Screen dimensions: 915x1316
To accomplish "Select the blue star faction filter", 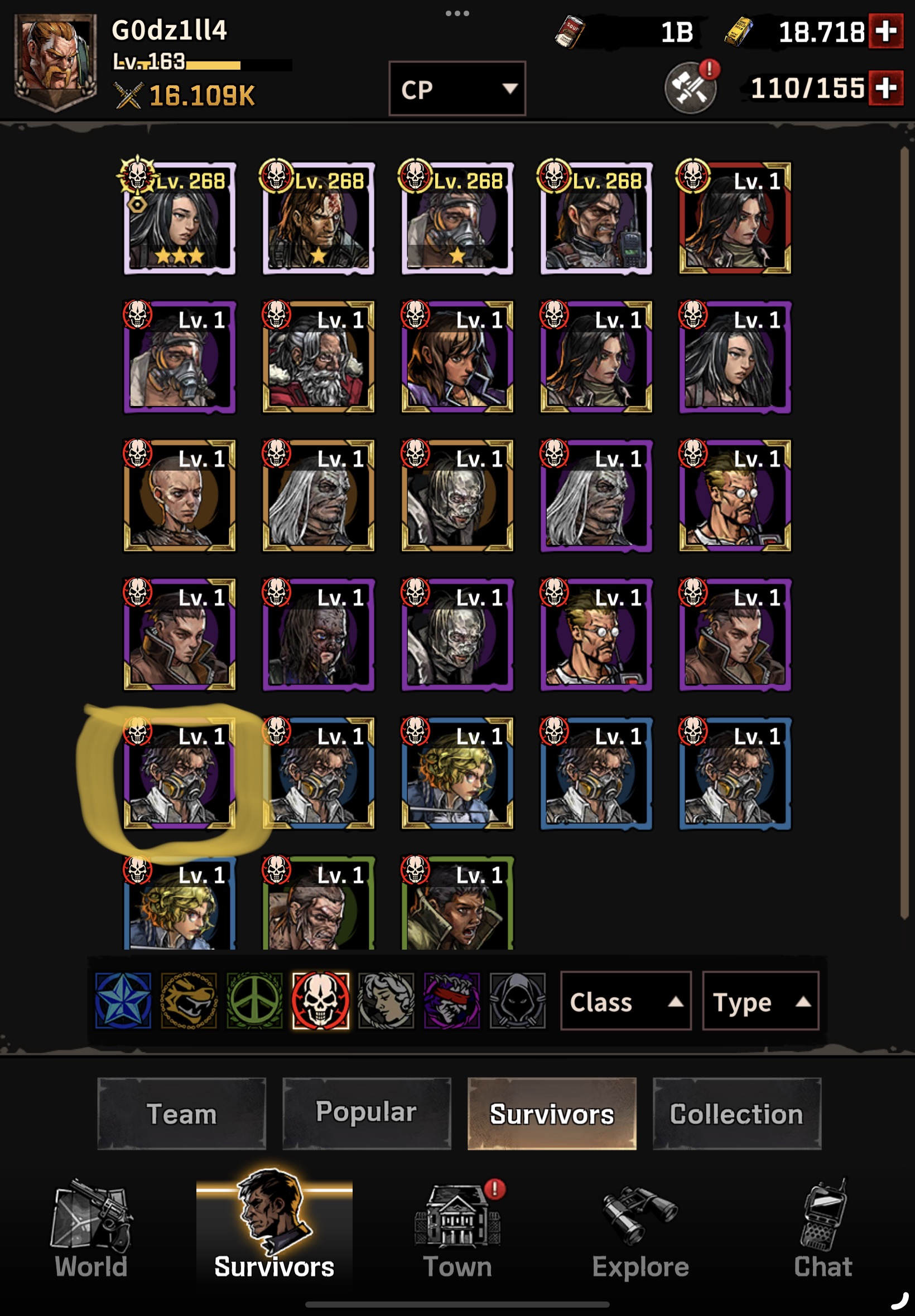I will coord(123,1000).
